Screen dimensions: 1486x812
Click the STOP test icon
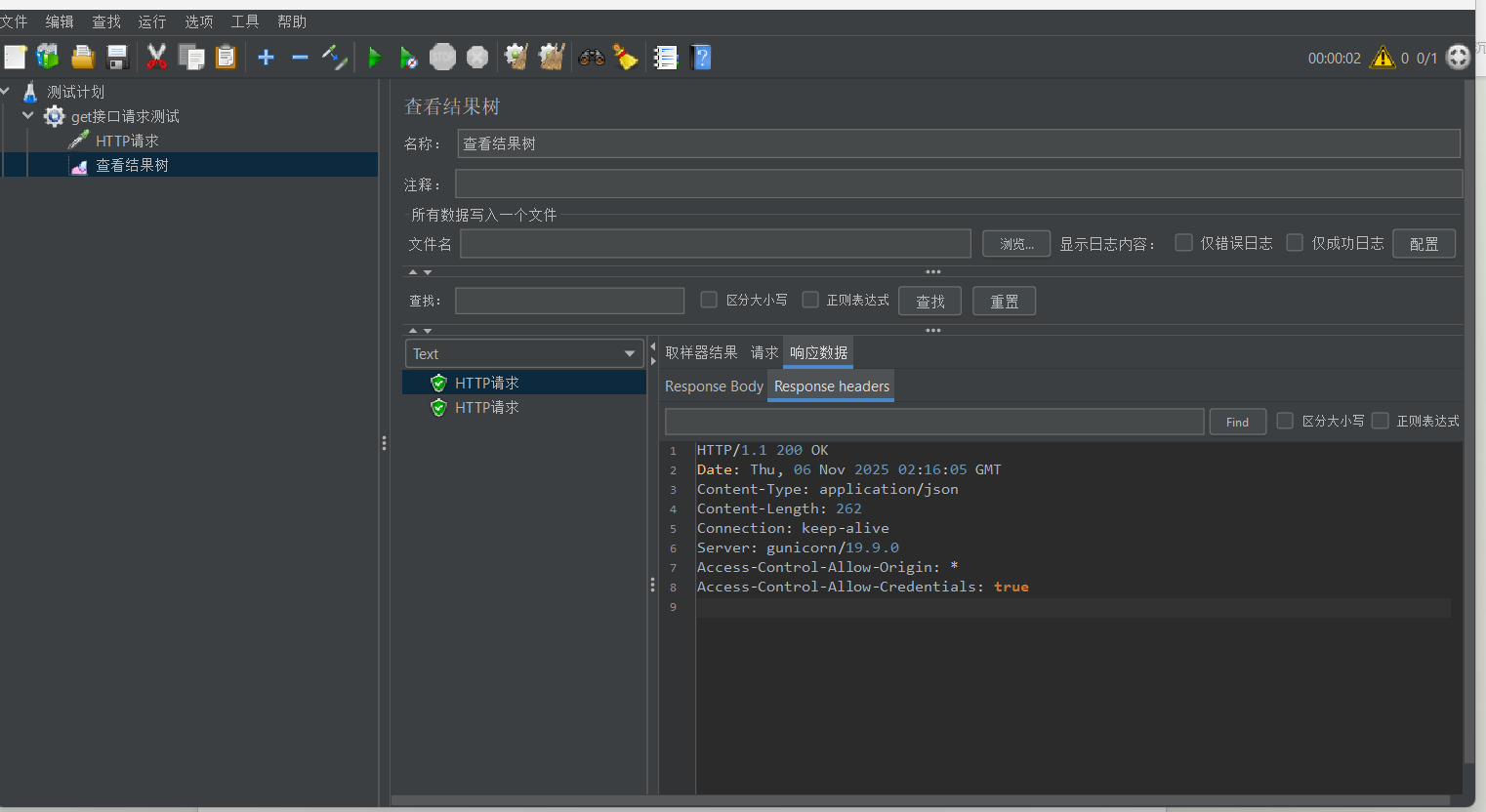[x=443, y=58]
